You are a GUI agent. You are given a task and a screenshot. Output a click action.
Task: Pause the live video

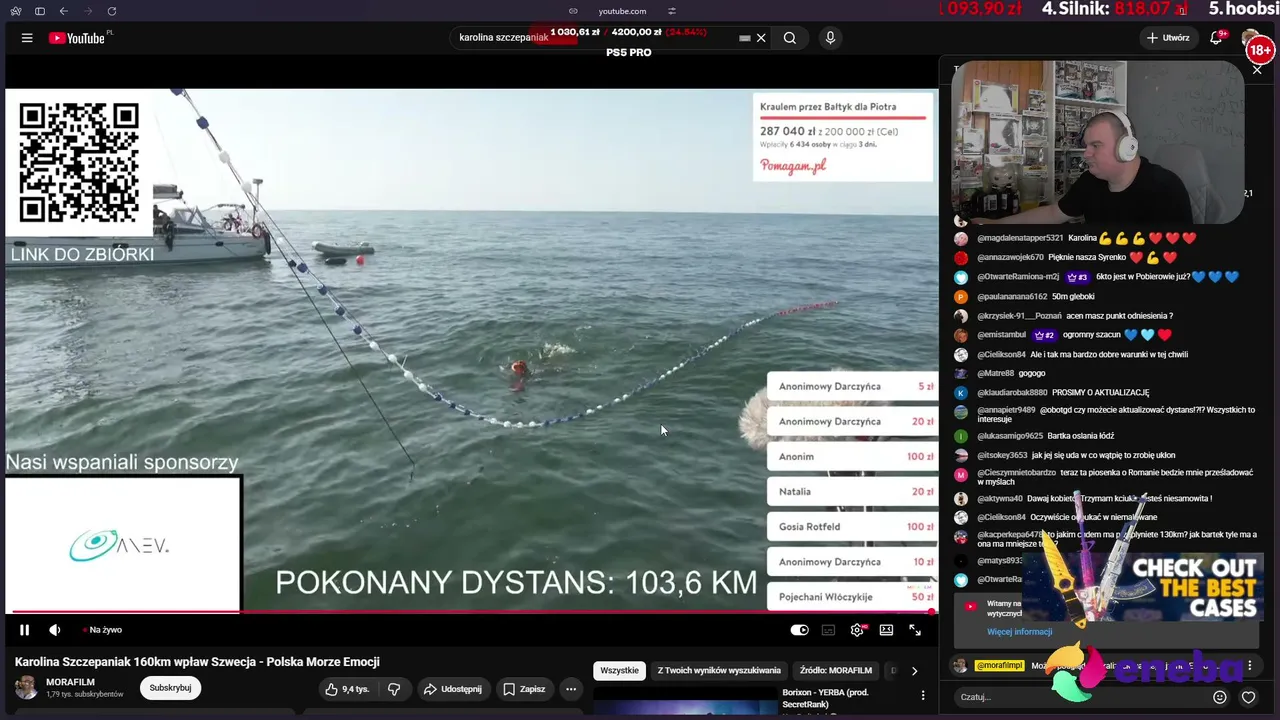[x=24, y=630]
